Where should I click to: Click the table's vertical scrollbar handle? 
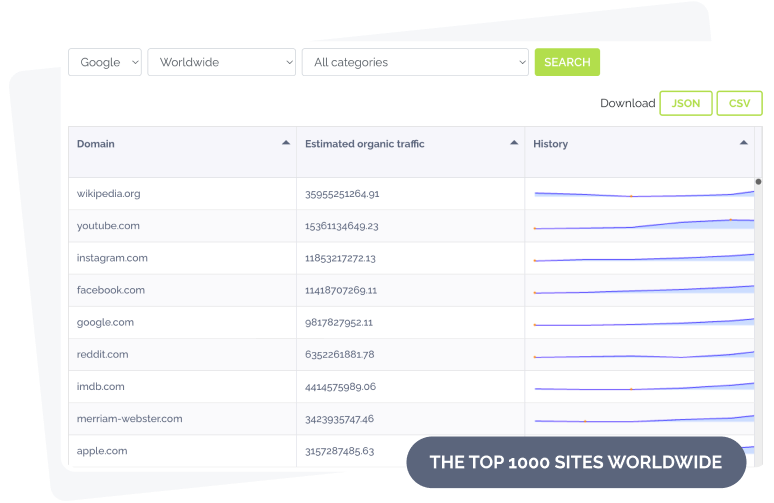pos(758,182)
